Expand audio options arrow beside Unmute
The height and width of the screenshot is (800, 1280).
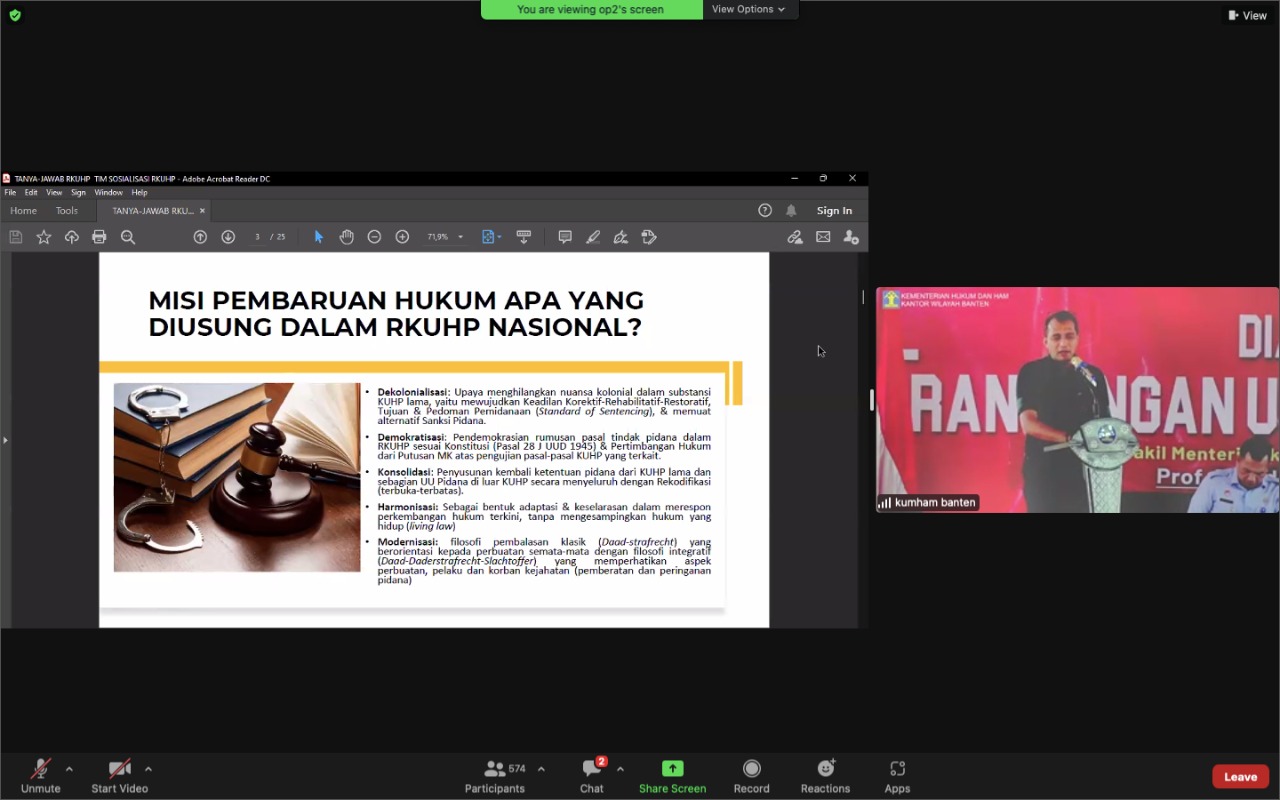(69, 769)
